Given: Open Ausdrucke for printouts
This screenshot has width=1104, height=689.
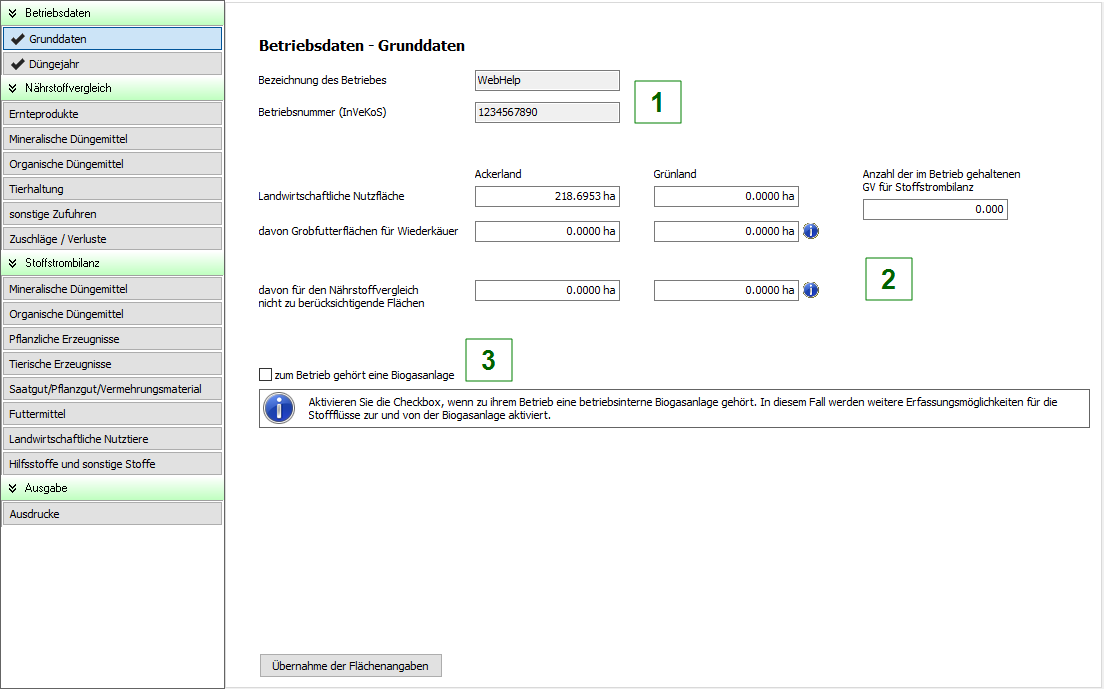Looking at the screenshot, I should click(112, 514).
